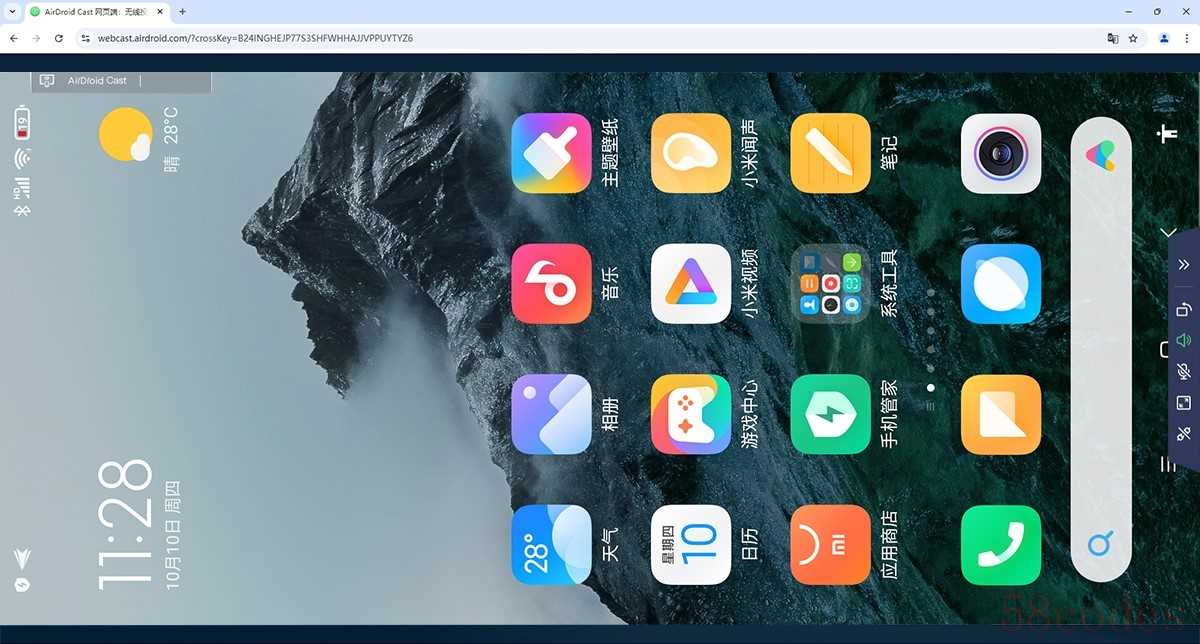Launch the camera app in the dock
This screenshot has width=1200, height=644.
coord(1001,153)
